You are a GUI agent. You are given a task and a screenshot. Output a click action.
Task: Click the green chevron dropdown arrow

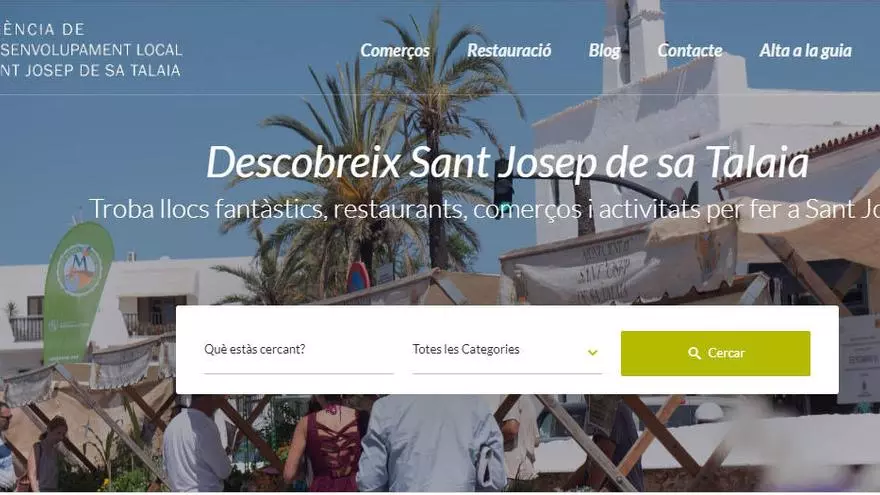tap(593, 352)
